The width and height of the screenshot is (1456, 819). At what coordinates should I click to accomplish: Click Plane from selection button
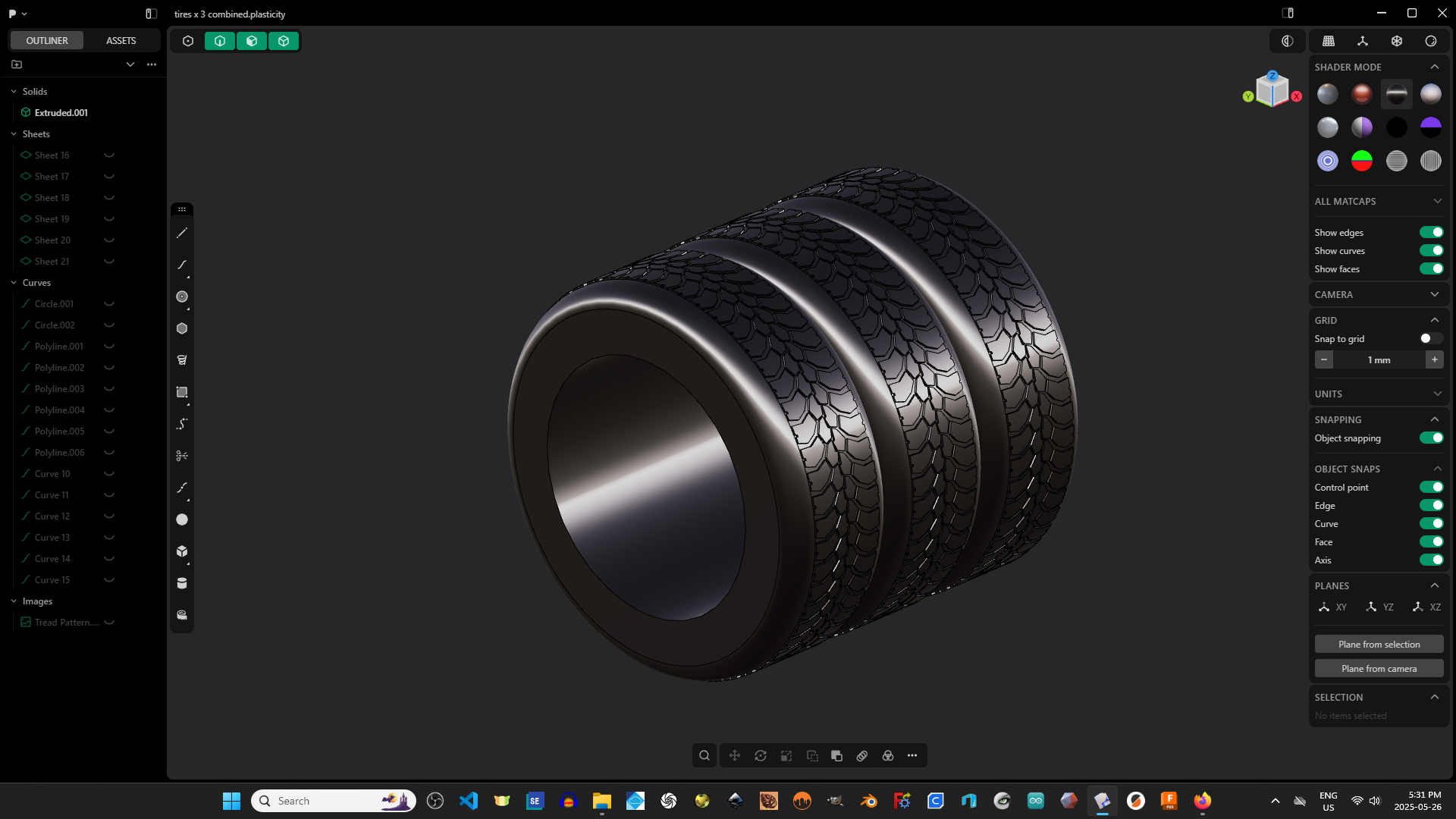[1379, 644]
